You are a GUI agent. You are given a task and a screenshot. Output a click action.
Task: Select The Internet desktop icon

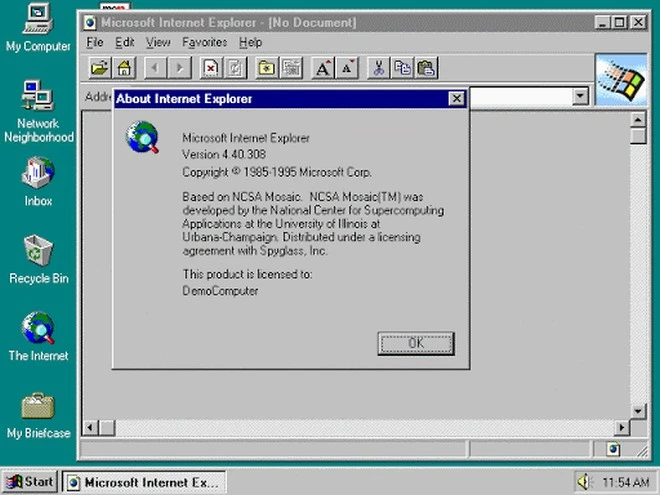pos(38,337)
